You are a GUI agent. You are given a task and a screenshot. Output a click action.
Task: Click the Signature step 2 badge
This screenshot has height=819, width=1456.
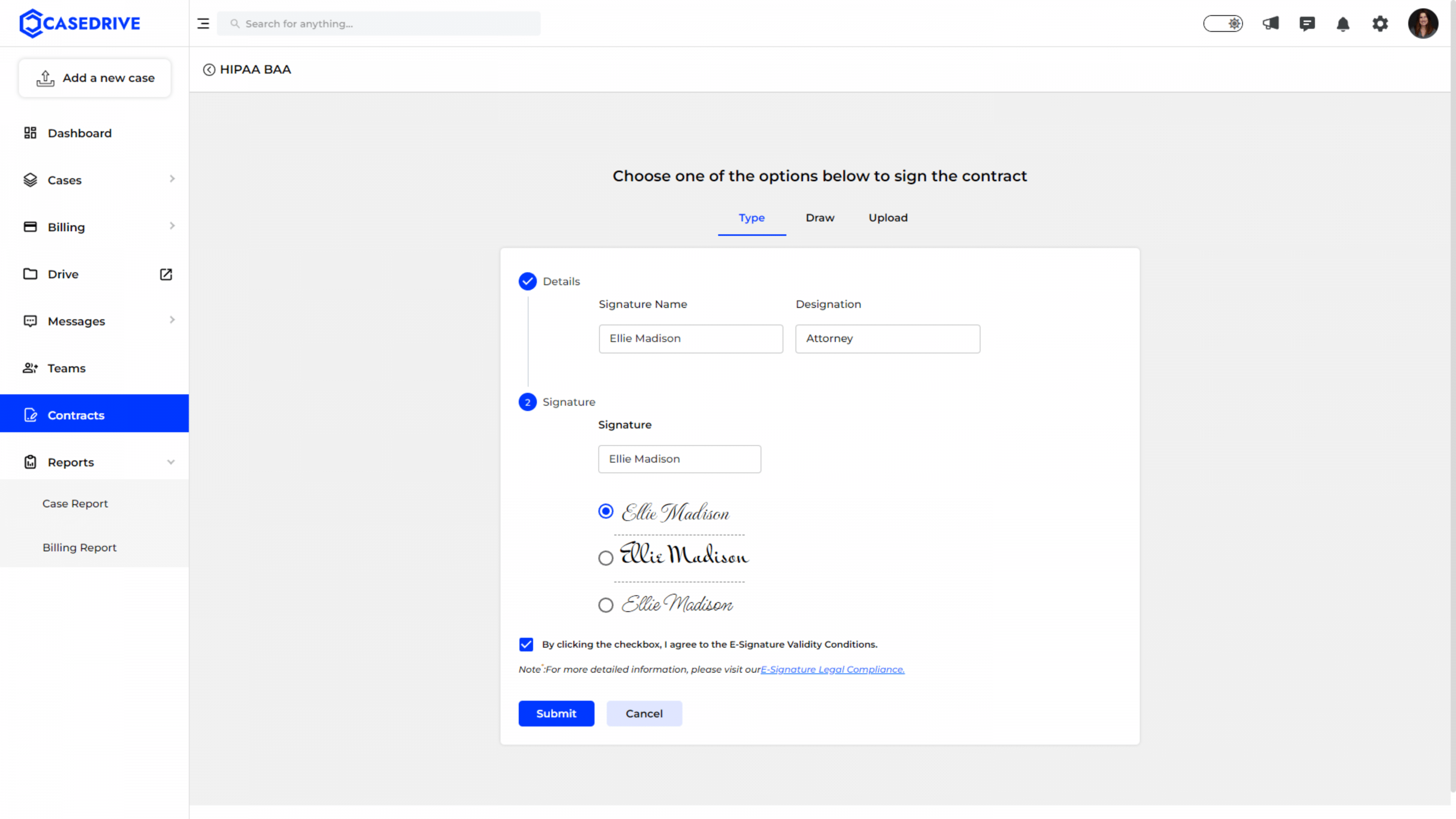[x=527, y=402]
